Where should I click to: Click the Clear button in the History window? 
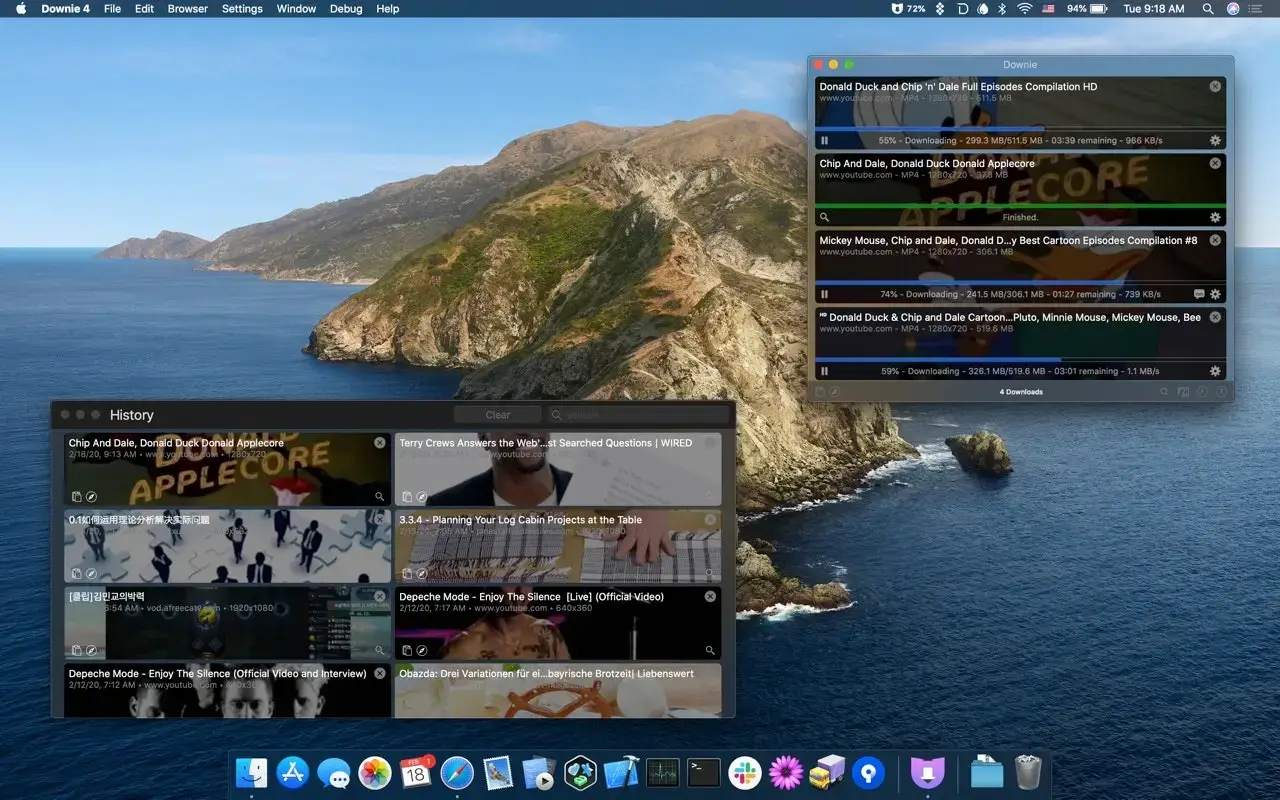(496, 414)
